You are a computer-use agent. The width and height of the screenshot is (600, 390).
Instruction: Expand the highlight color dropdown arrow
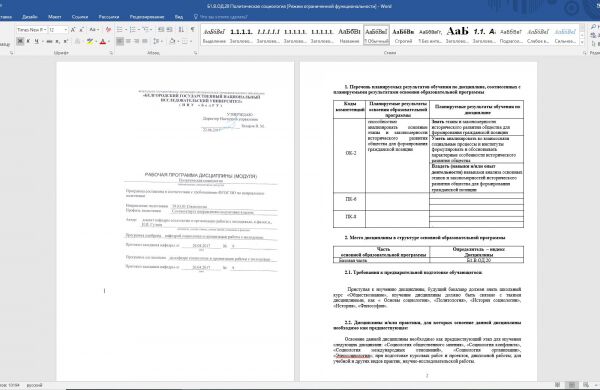pos(96,41)
